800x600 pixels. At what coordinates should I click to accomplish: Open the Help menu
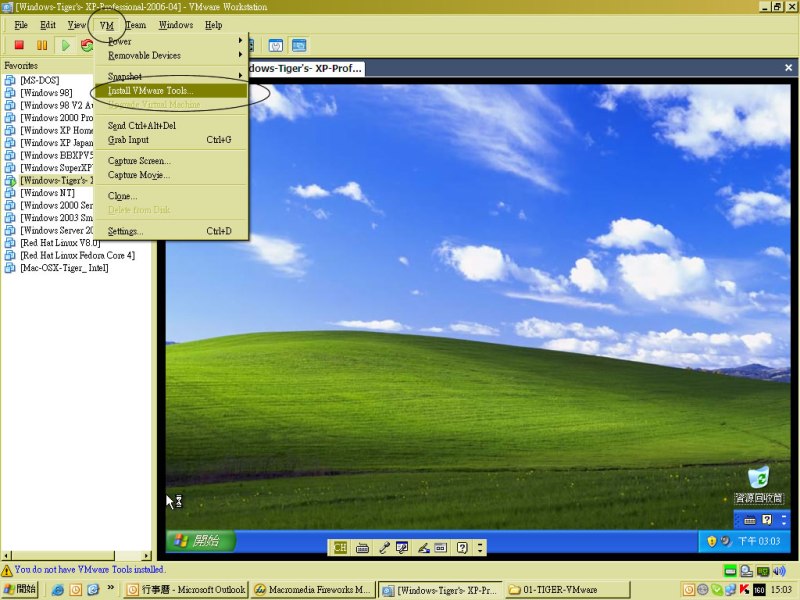click(214, 25)
